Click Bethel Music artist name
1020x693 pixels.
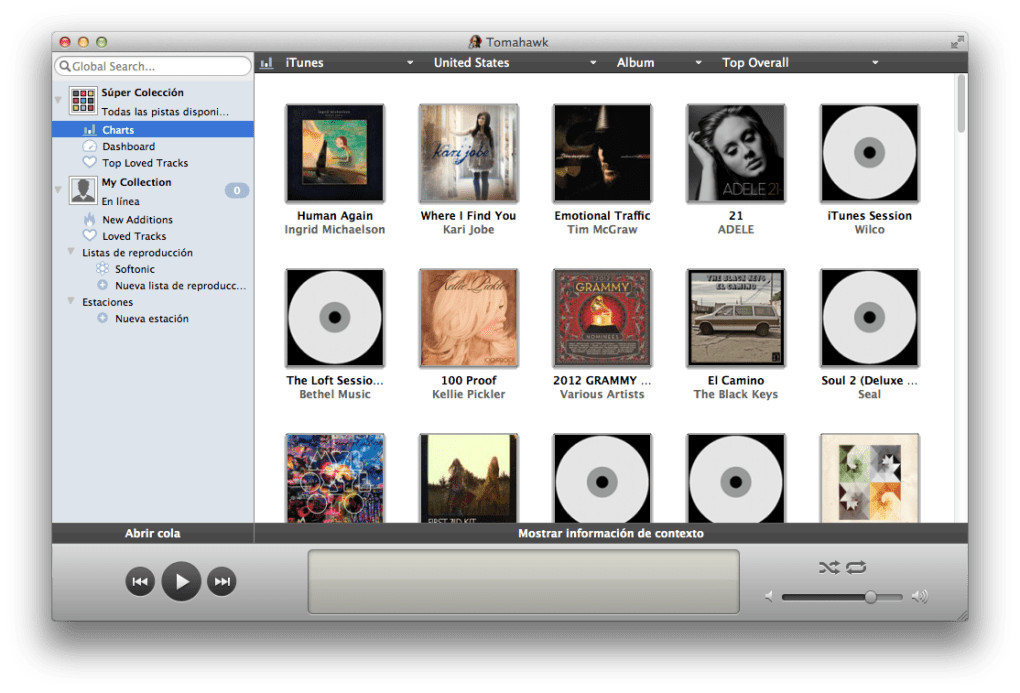pos(335,394)
